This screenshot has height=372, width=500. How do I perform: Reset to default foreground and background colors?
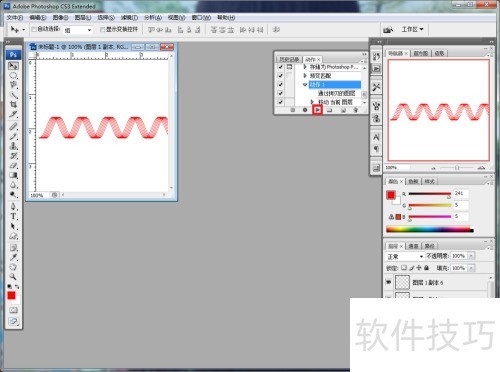point(10,286)
